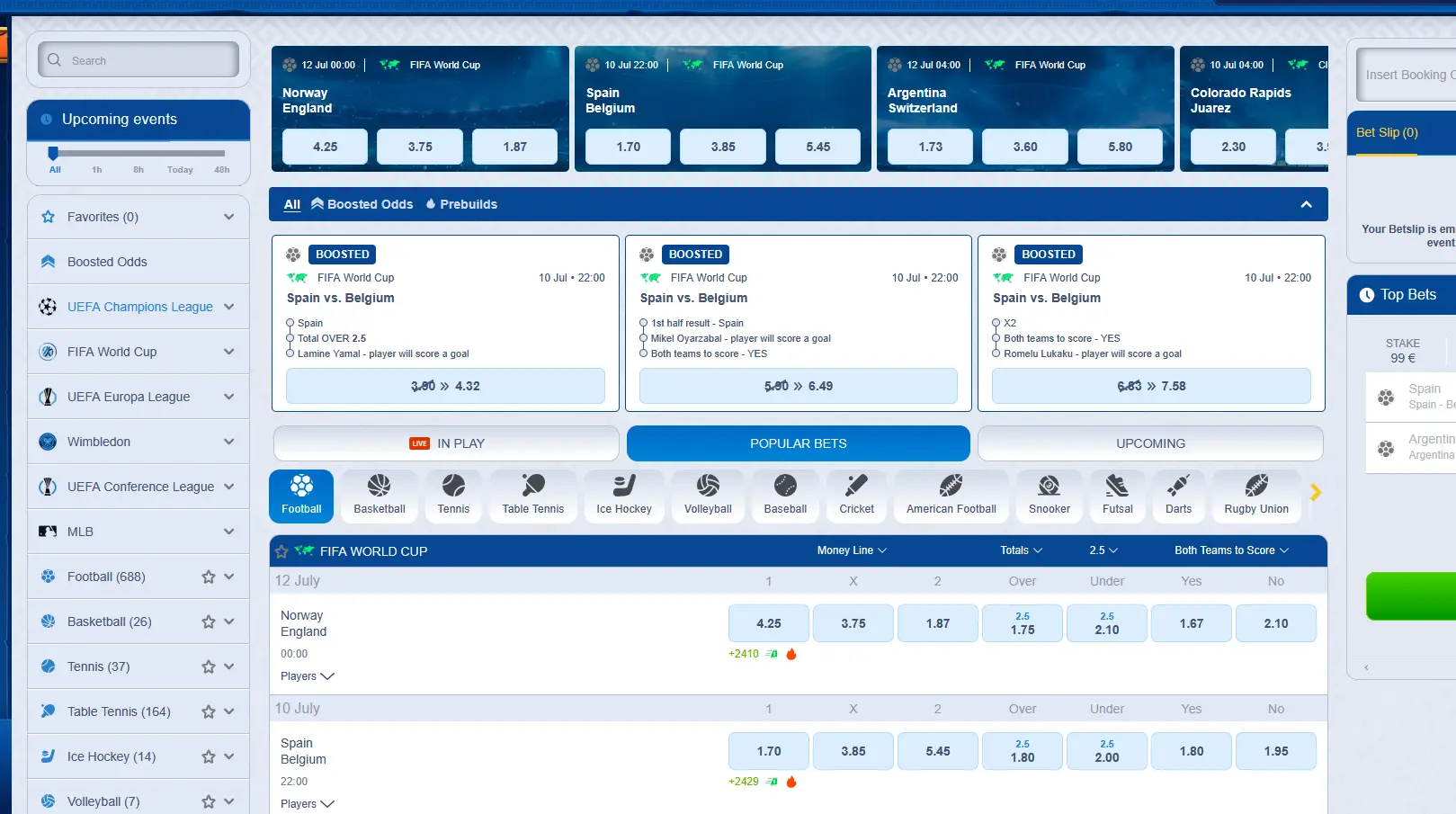Set upcoming events slider to 8h

pos(138,169)
